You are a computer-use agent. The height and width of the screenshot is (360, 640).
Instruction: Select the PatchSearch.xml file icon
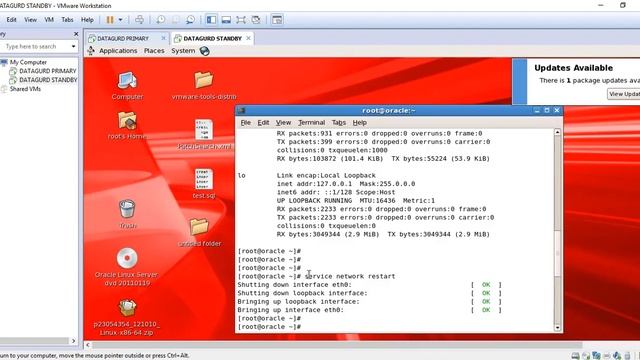204,134
